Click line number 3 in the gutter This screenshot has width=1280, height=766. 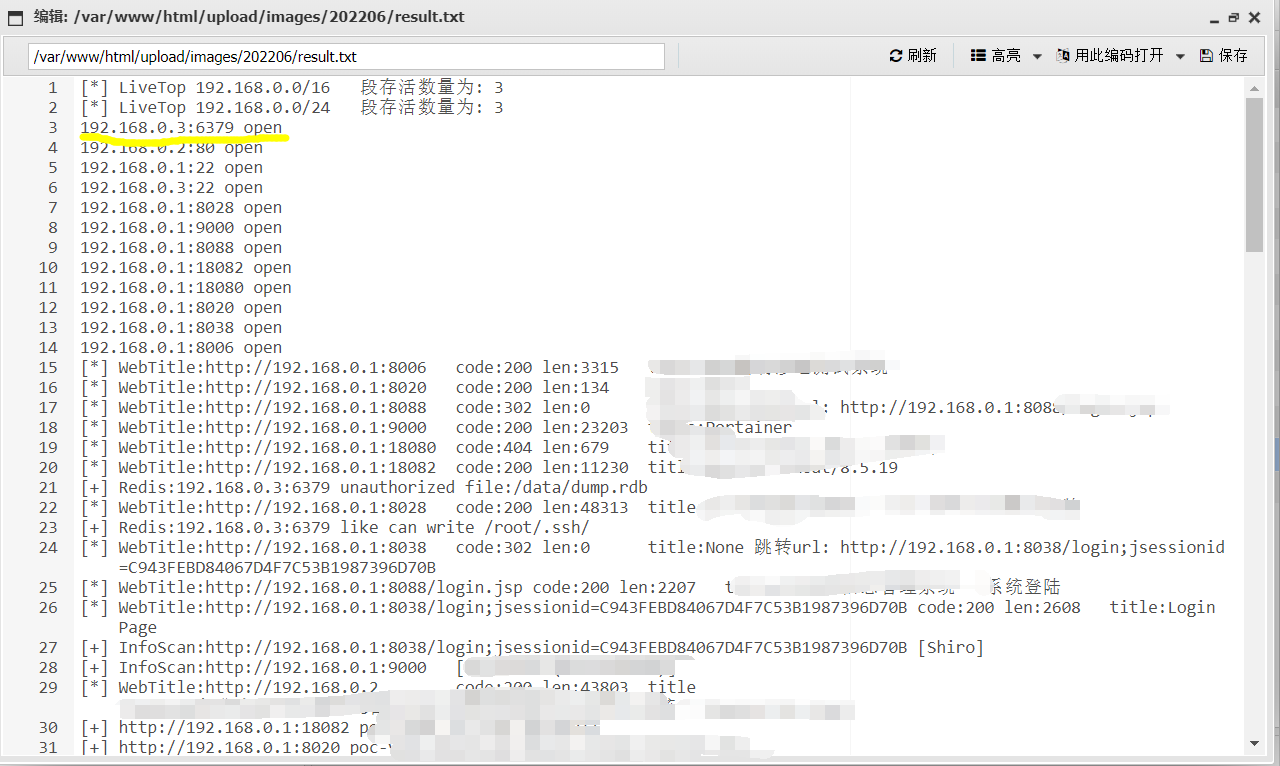click(x=53, y=127)
